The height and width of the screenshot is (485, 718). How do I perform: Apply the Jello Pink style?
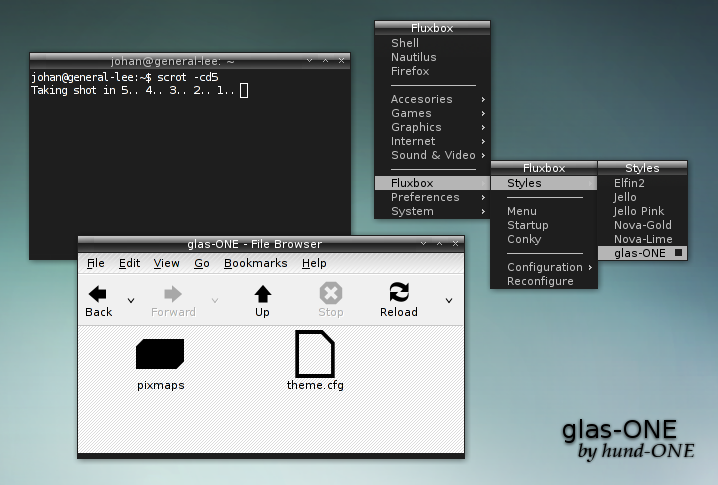642,211
